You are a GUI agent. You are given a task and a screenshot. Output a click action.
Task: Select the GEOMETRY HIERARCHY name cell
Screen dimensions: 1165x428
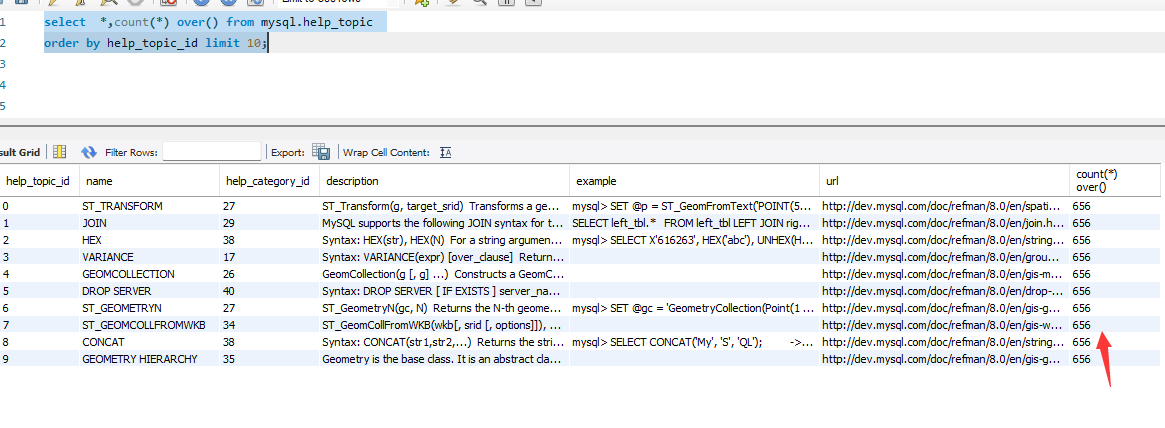pyautogui.click(x=149, y=359)
